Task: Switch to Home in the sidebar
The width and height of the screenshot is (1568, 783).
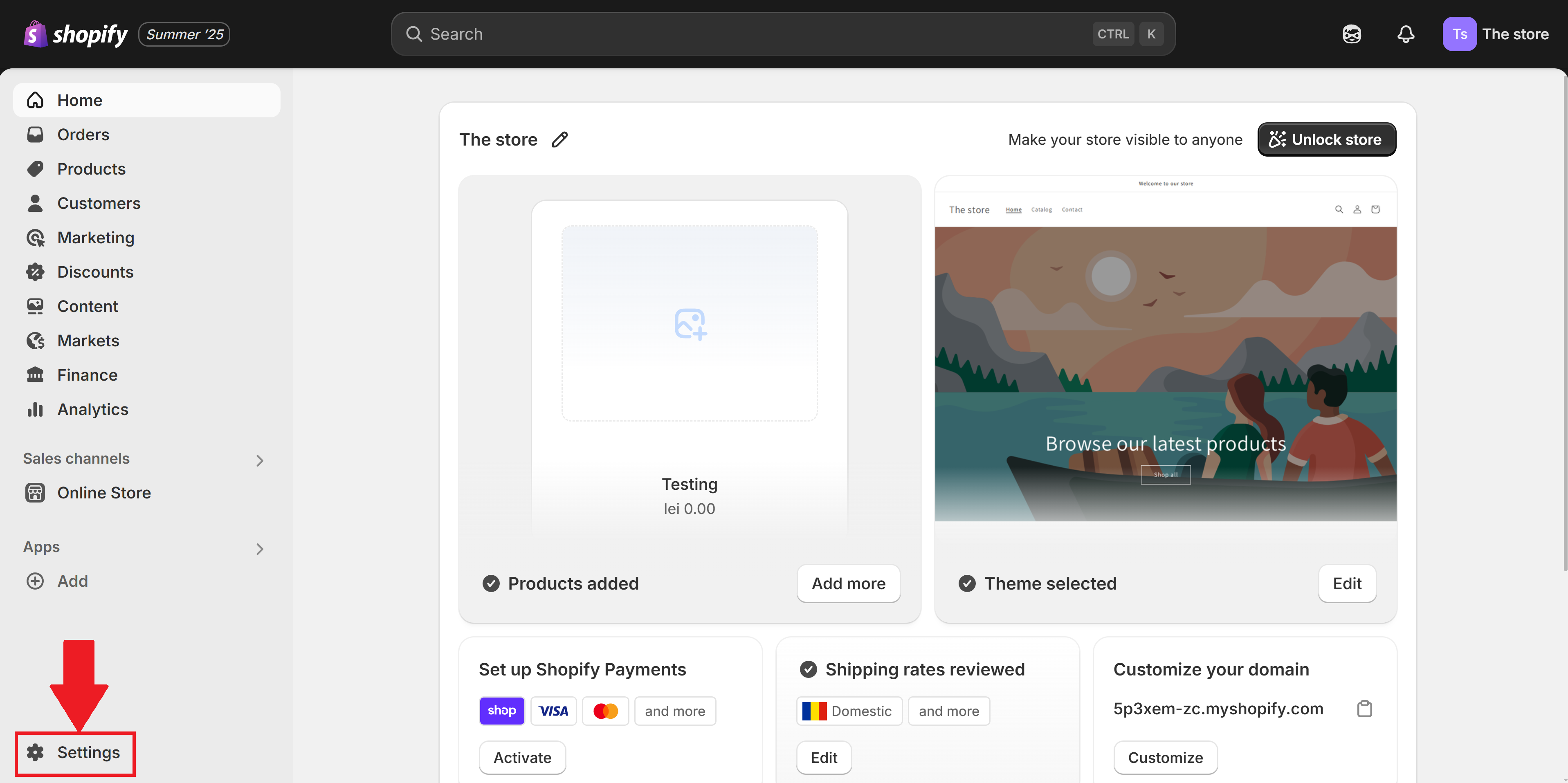Action: click(x=80, y=100)
